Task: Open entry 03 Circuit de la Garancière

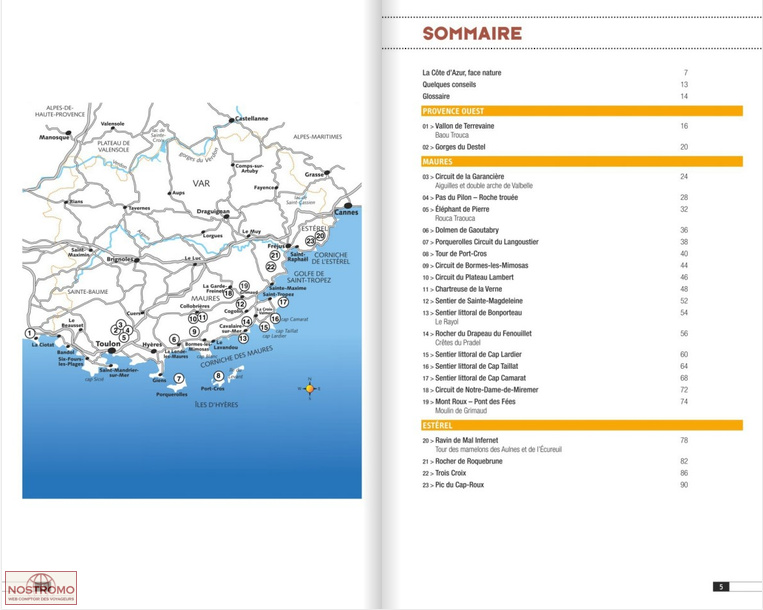Action: click(463, 177)
